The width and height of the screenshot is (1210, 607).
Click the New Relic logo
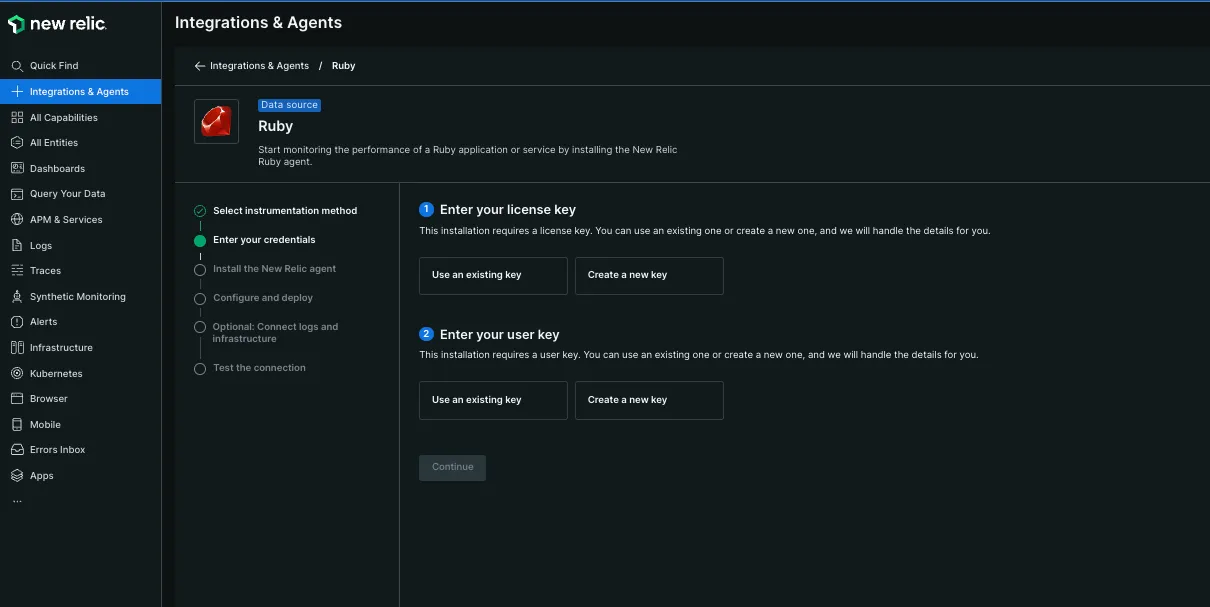tap(57, 24)
